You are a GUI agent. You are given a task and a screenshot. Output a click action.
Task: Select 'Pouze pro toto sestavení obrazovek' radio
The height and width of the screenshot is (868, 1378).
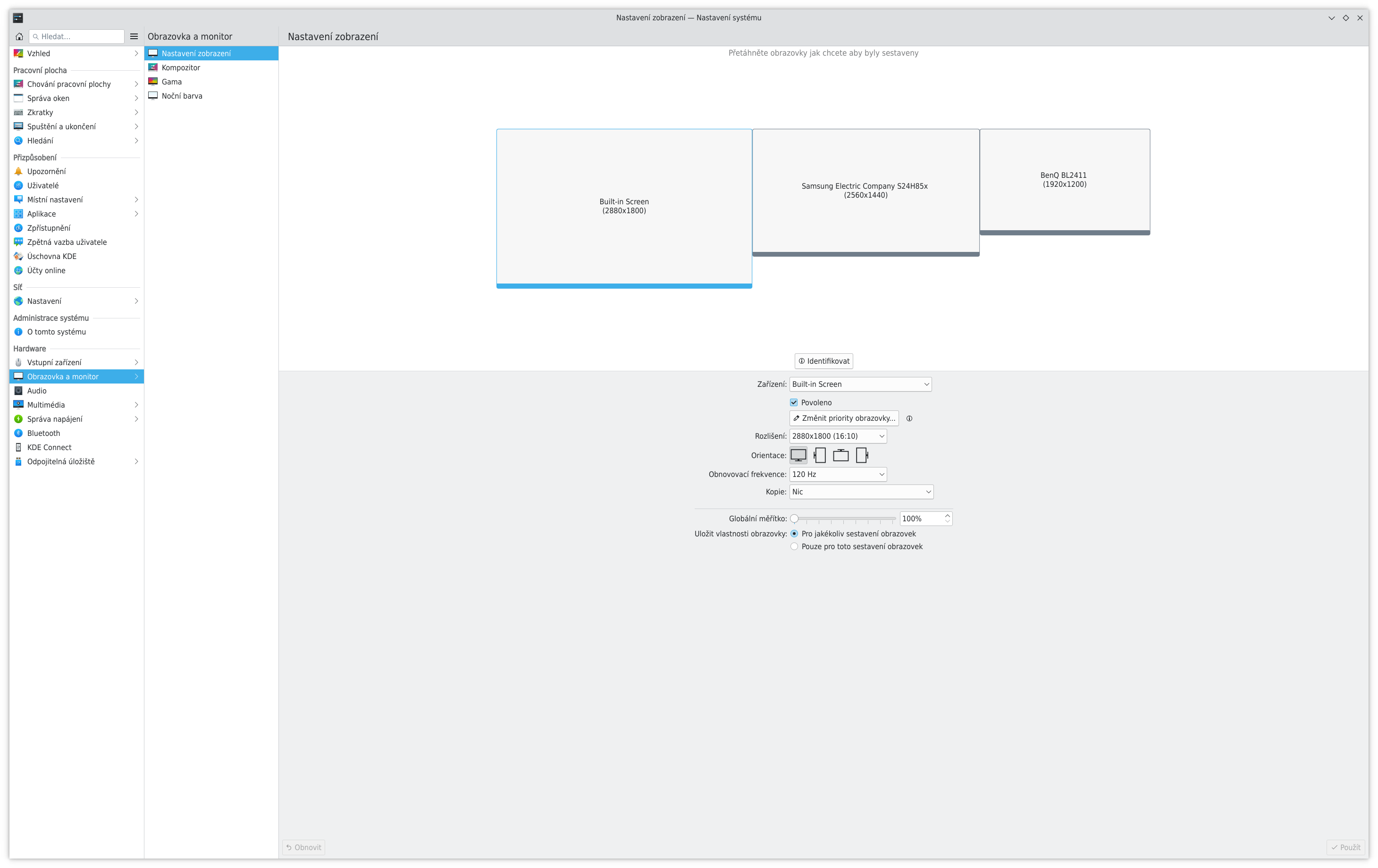pyautogui.click(x=794, y=546)
